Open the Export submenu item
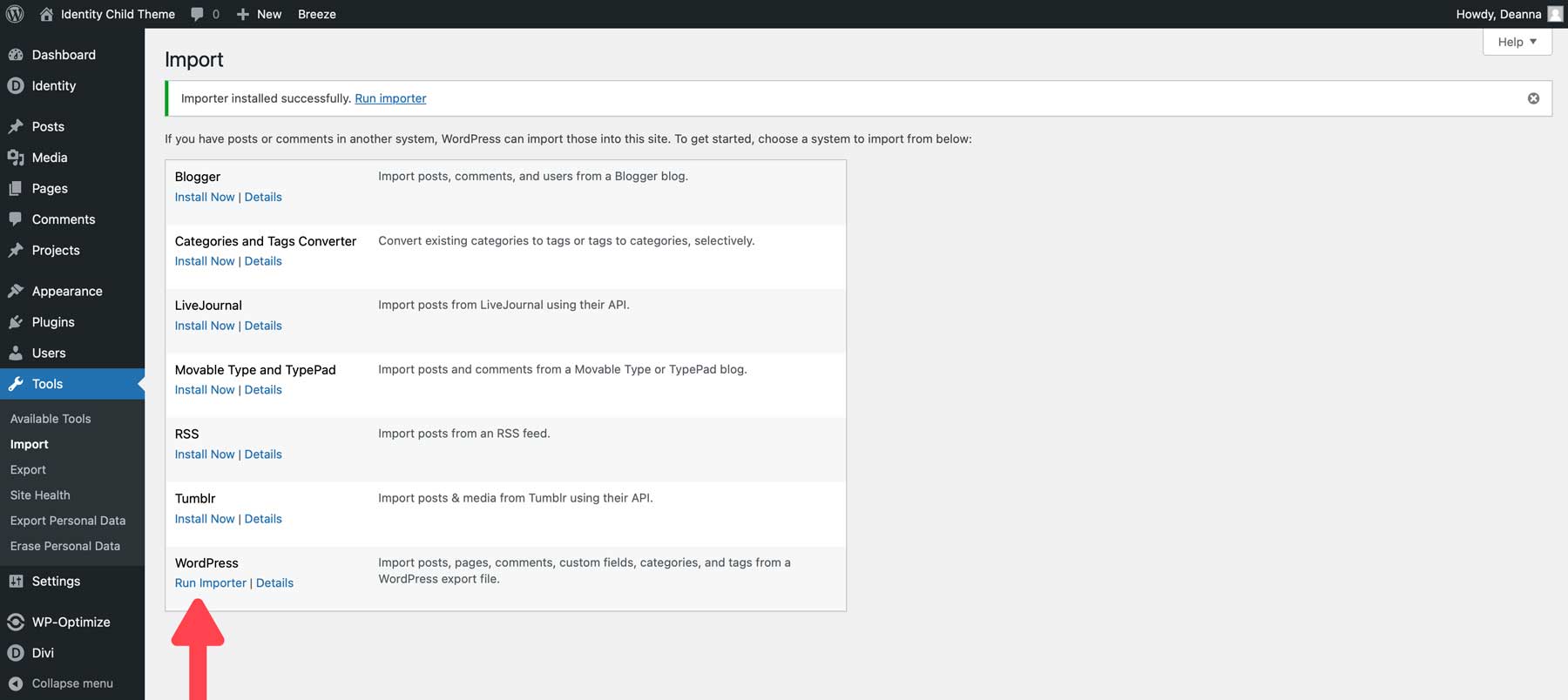The height and width of the screenshot is (700, 1568). [x=28, y=470]
